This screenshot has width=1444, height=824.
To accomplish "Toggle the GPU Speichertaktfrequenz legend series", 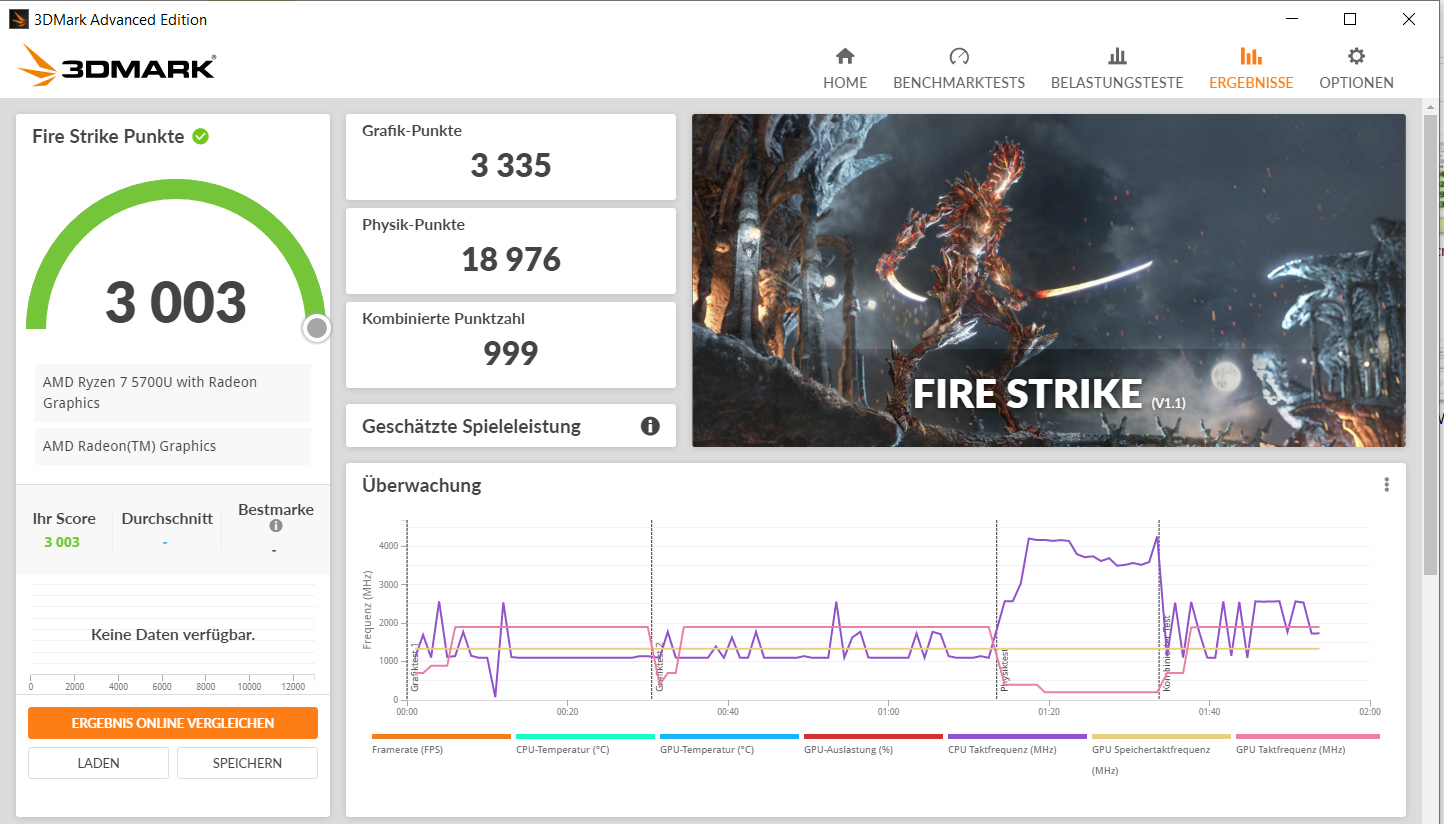I will click(1161, 754).
